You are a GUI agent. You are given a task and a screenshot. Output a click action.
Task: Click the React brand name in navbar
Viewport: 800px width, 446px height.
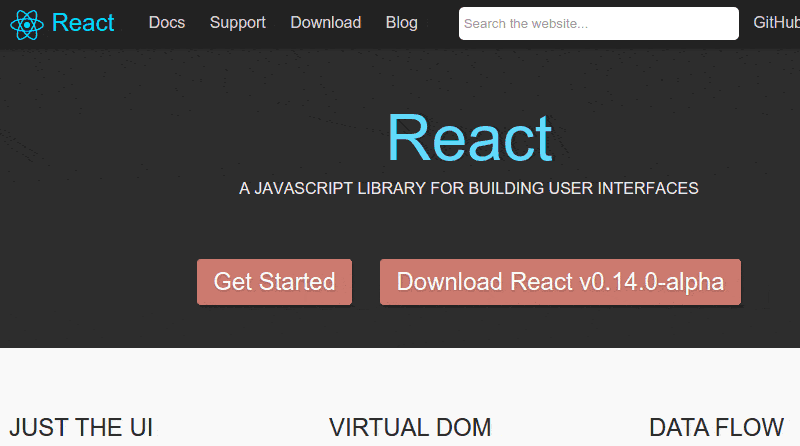coord(83,22)
